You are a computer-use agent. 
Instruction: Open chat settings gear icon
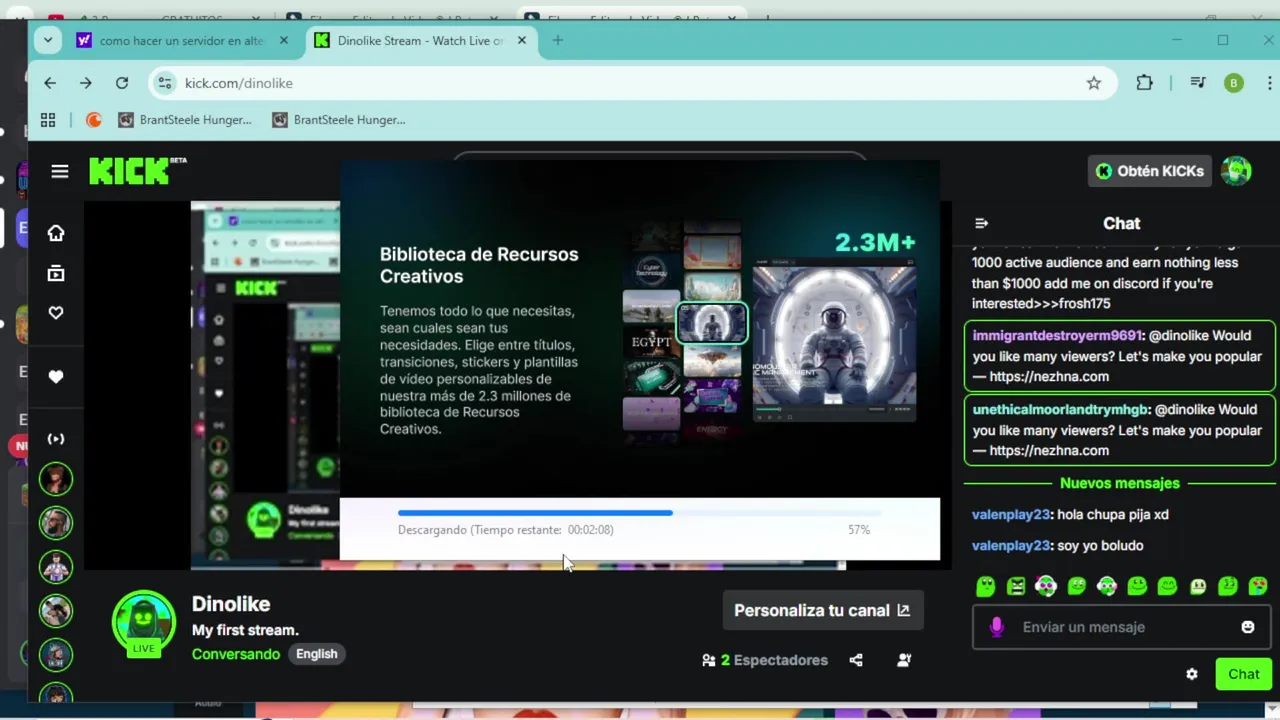click(x=1192, y=674)
